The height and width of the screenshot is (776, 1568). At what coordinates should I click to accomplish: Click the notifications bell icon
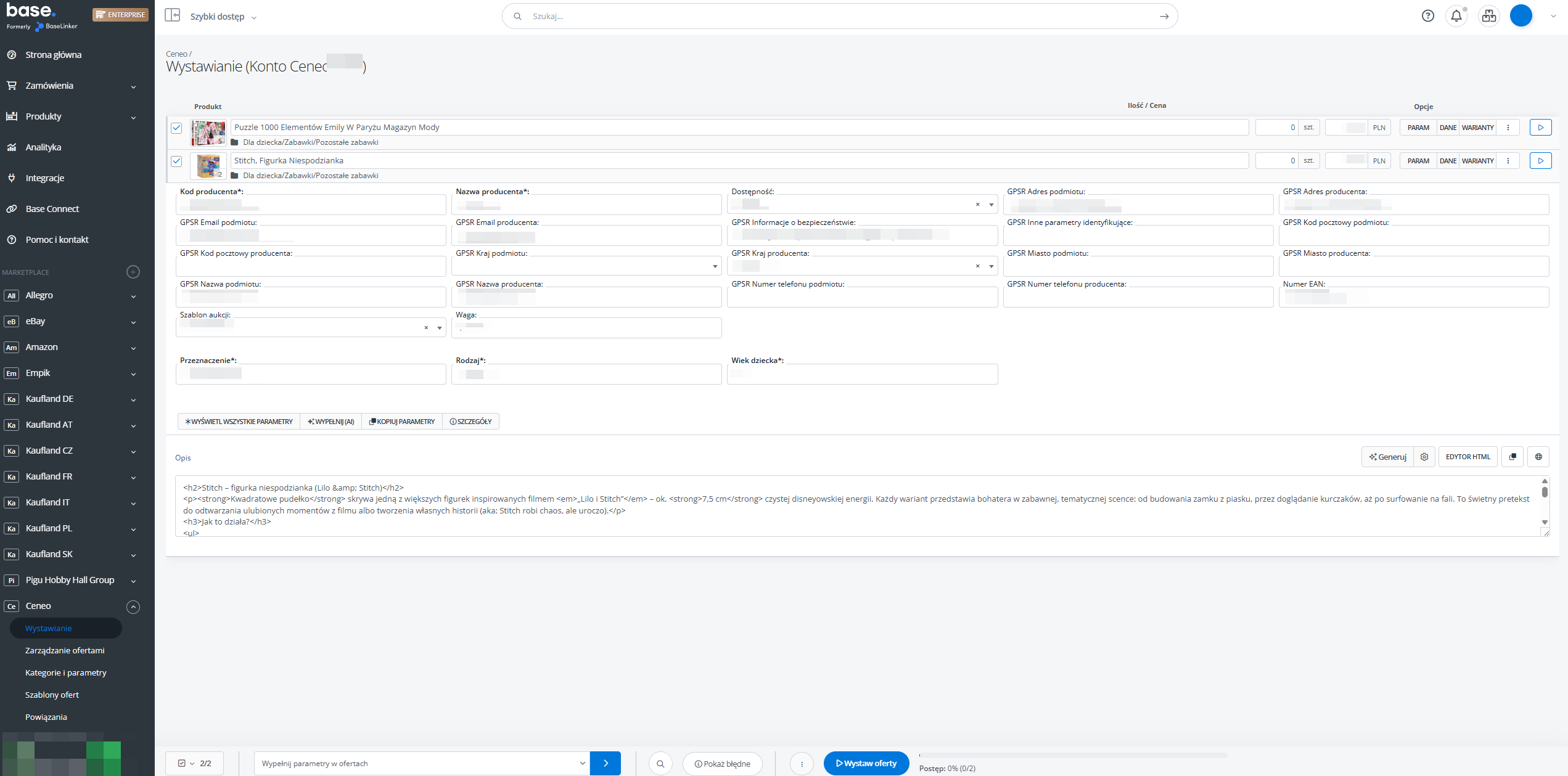1456,16
